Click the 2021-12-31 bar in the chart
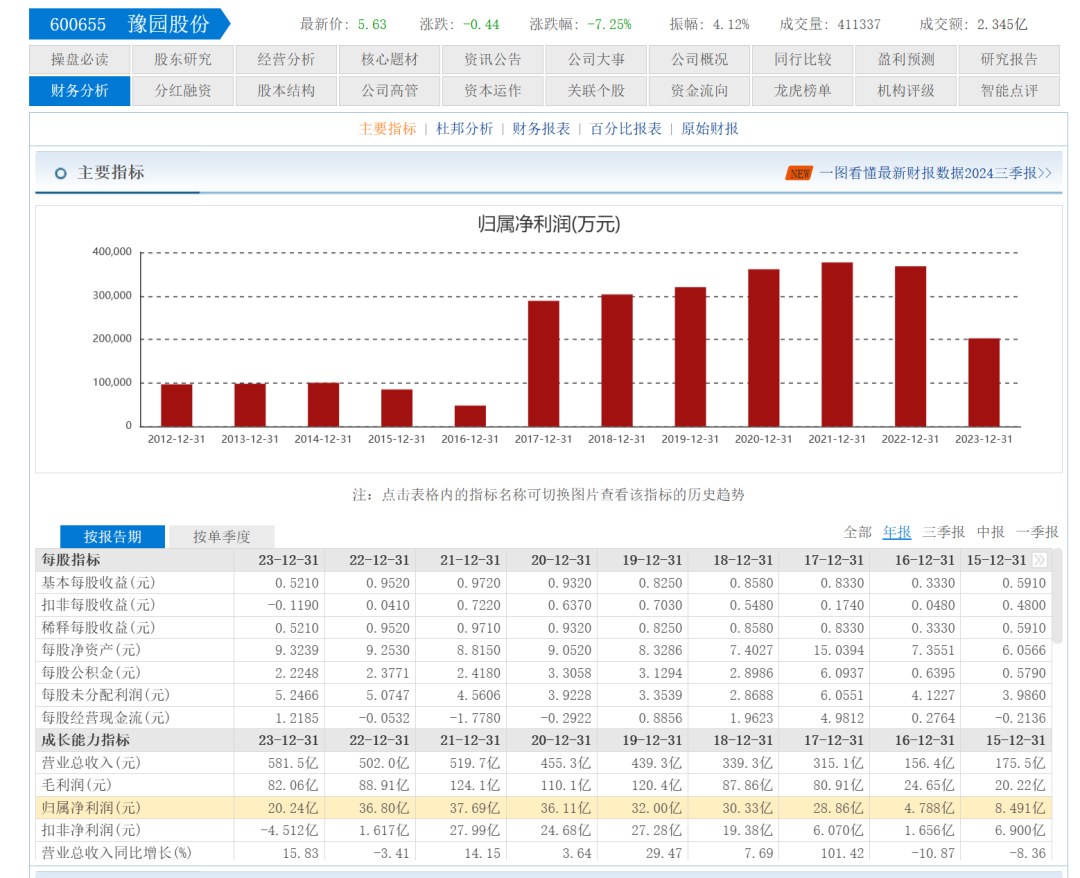The height and width of the screenshot is (878, 1080). [x=837, y=344]
